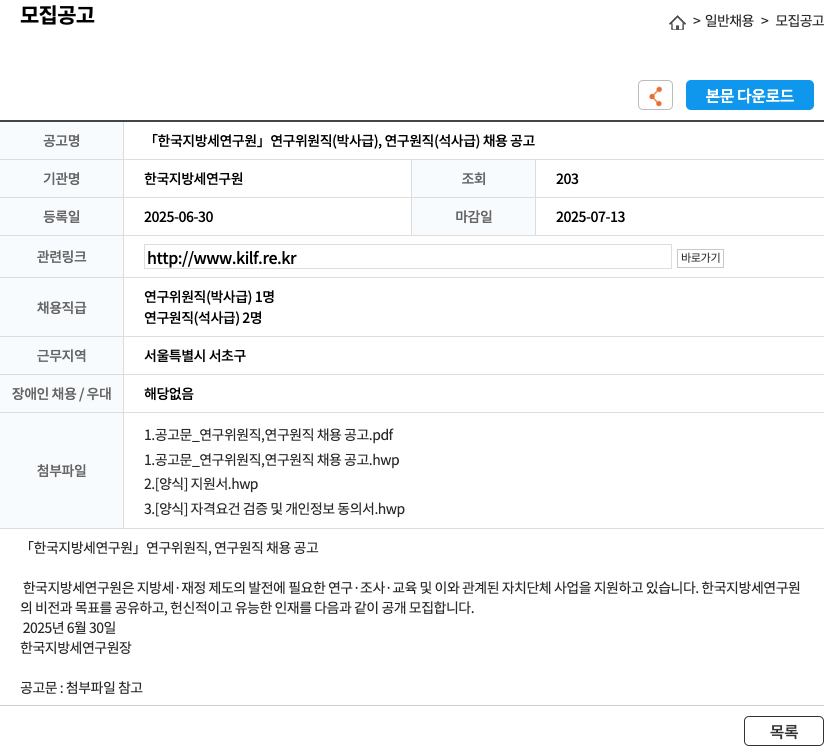Click the 장애인 채용 / 우대 label
Viewport: 824px width, 746px height.
click(61, 393)
